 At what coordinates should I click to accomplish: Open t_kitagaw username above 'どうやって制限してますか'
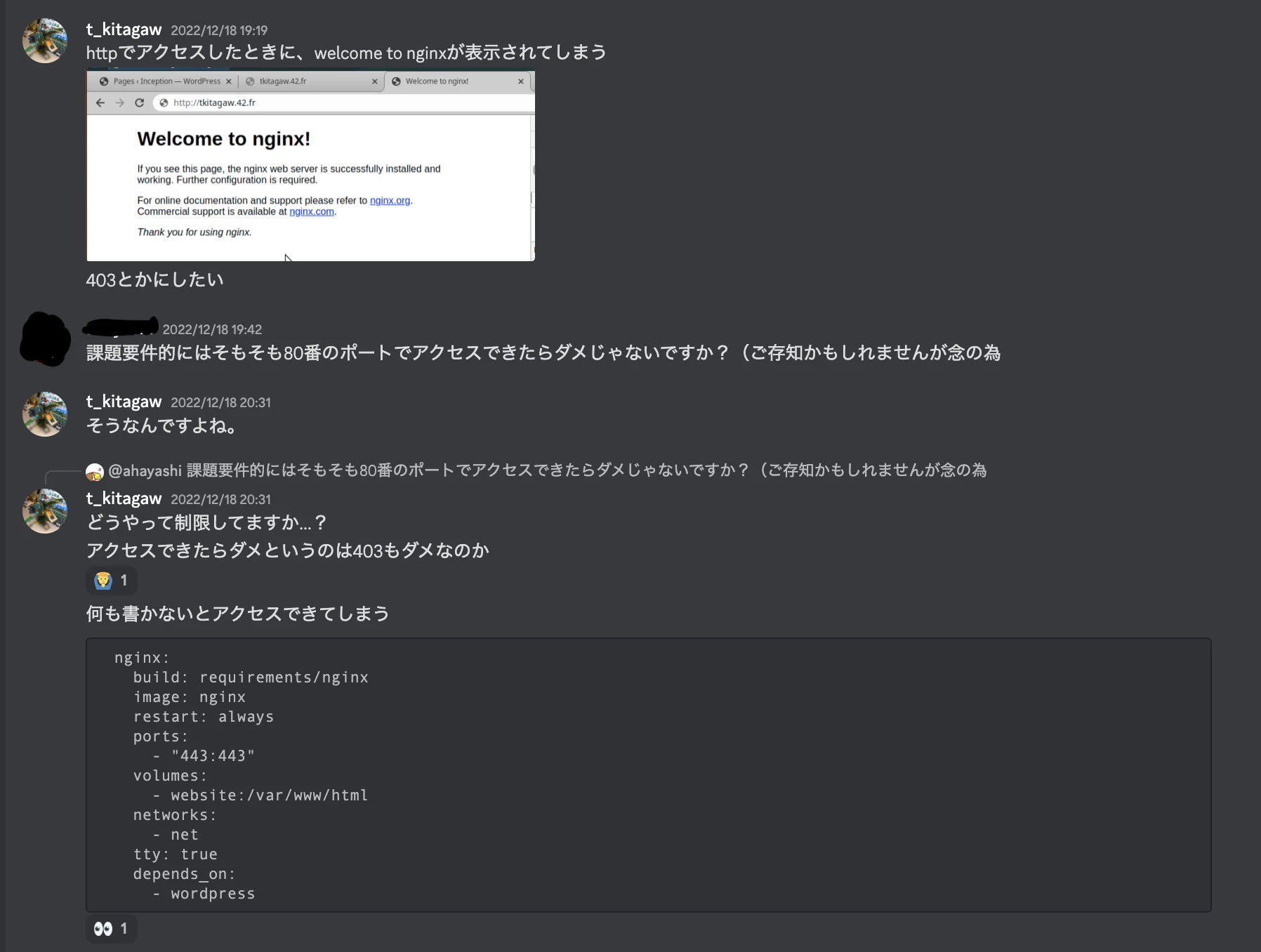coord(124,498)
